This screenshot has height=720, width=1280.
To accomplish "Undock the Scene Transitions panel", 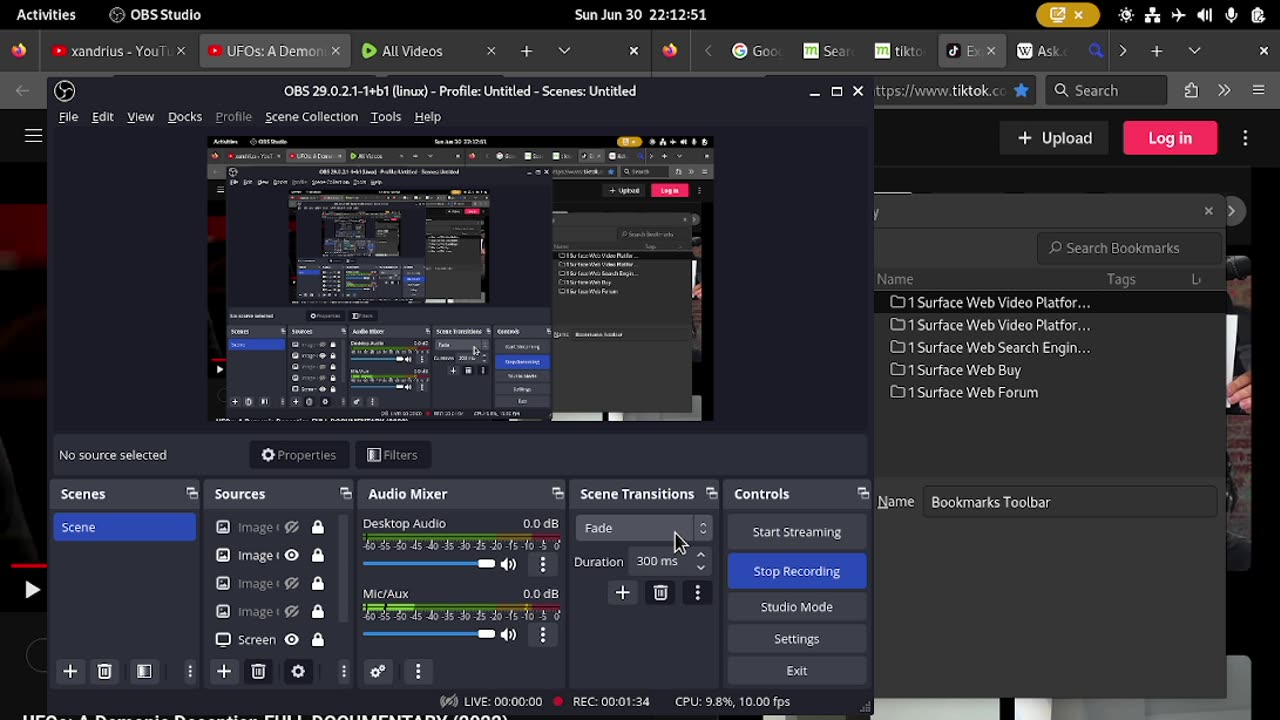I will [x=712, y=494].
